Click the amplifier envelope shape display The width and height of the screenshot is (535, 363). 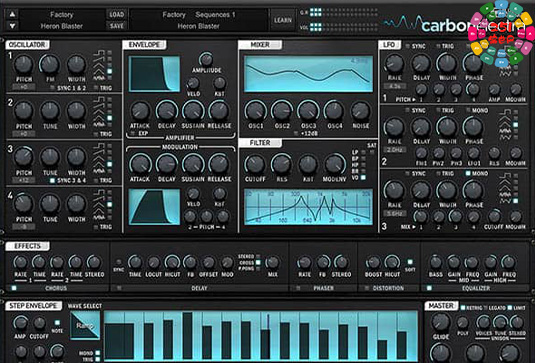point(154,74)
